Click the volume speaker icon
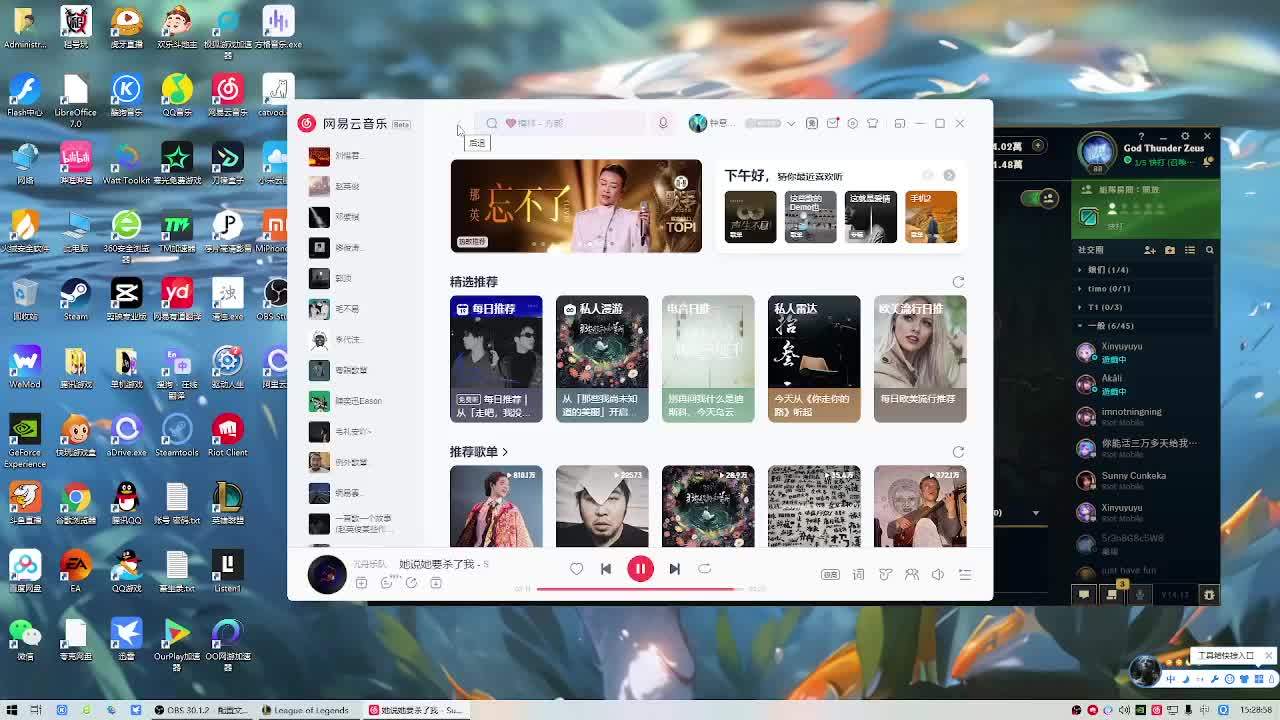Image resolution: width=1280 pixels, height=720 pixels. [938, 575]
